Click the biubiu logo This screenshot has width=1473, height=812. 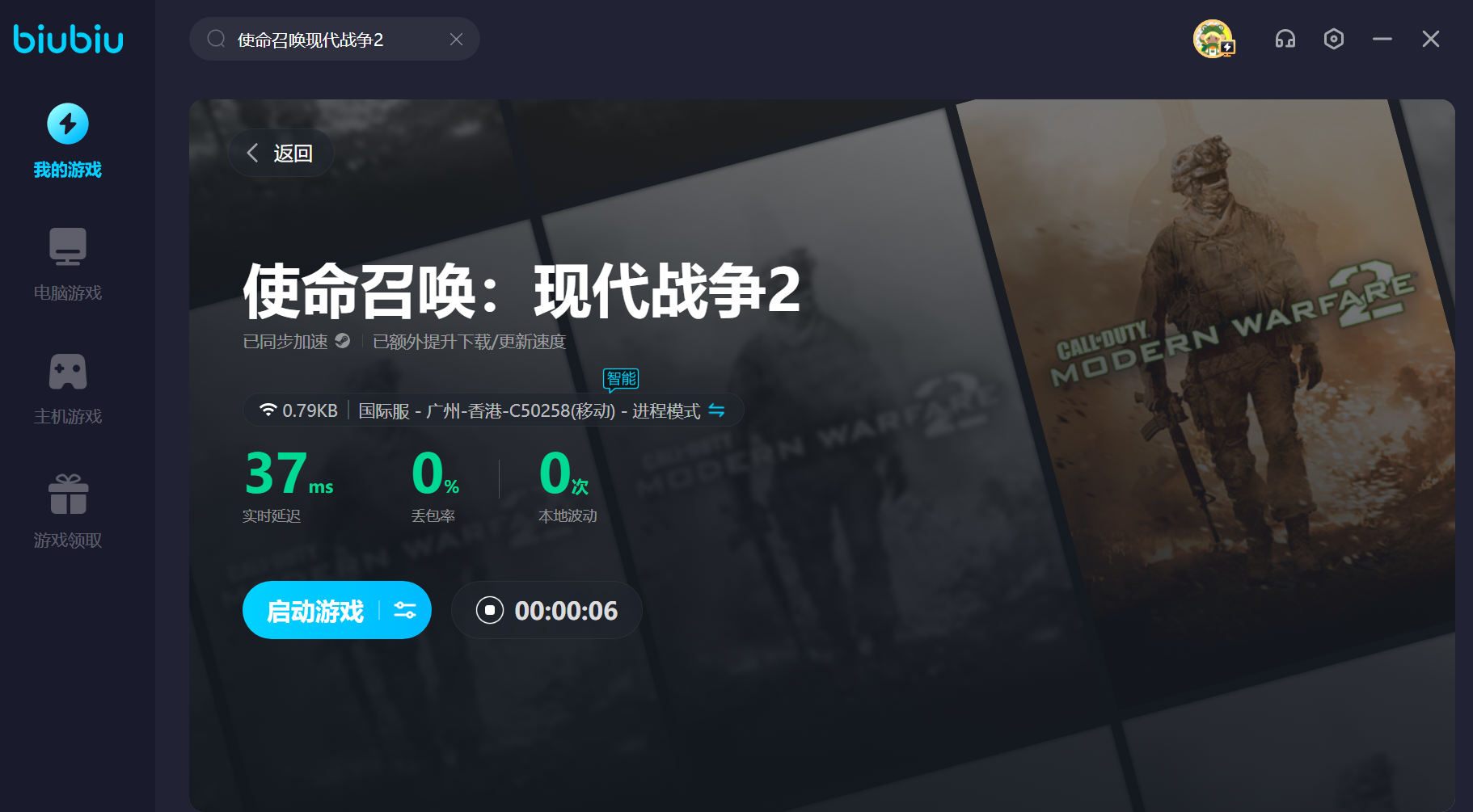coord(68,39)
